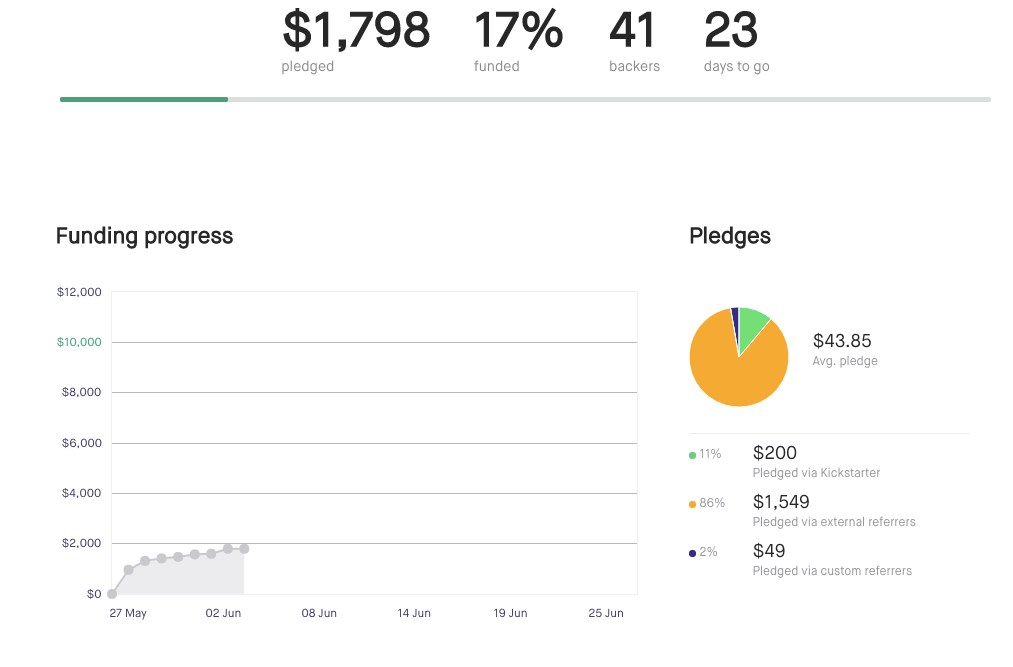Click the green legend dot for Kickstarter pledges

[x=693, y=455]
